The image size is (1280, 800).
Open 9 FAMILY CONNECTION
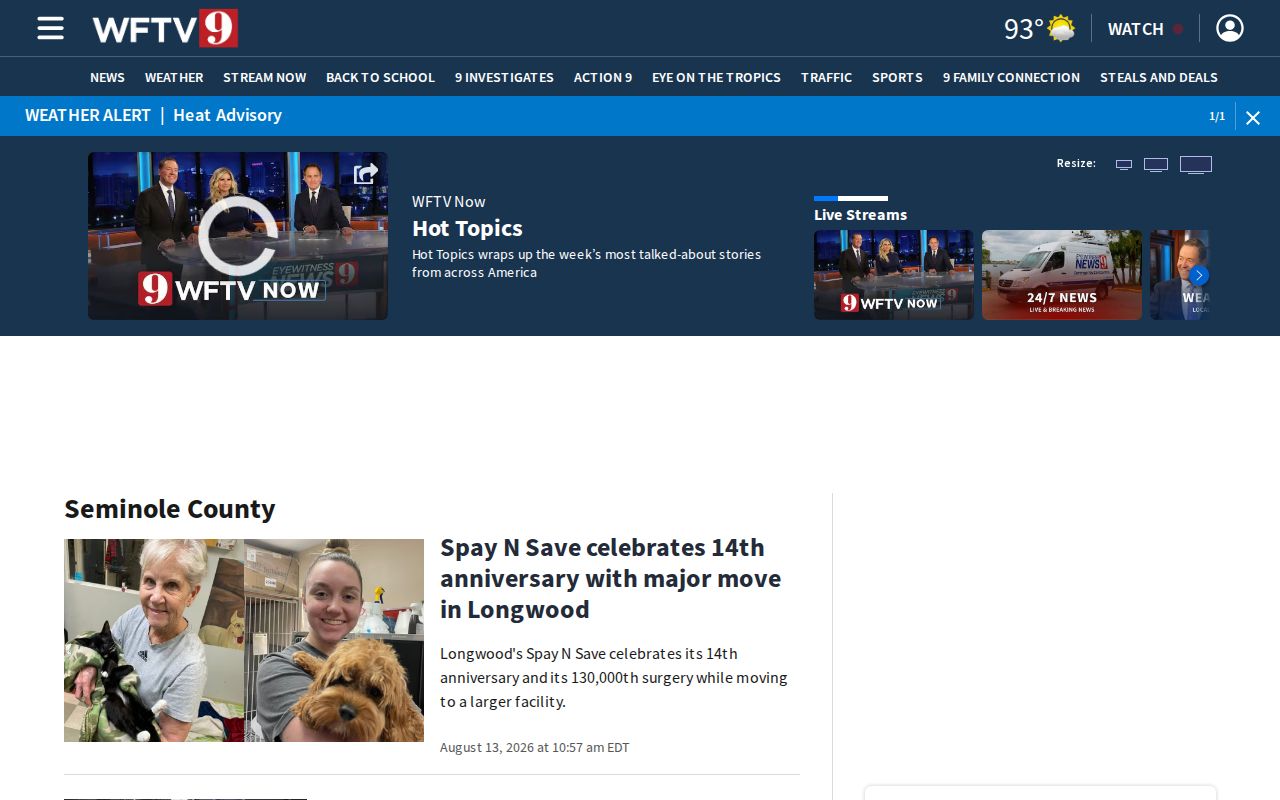pyautogui.click(x=1011, y=77)
